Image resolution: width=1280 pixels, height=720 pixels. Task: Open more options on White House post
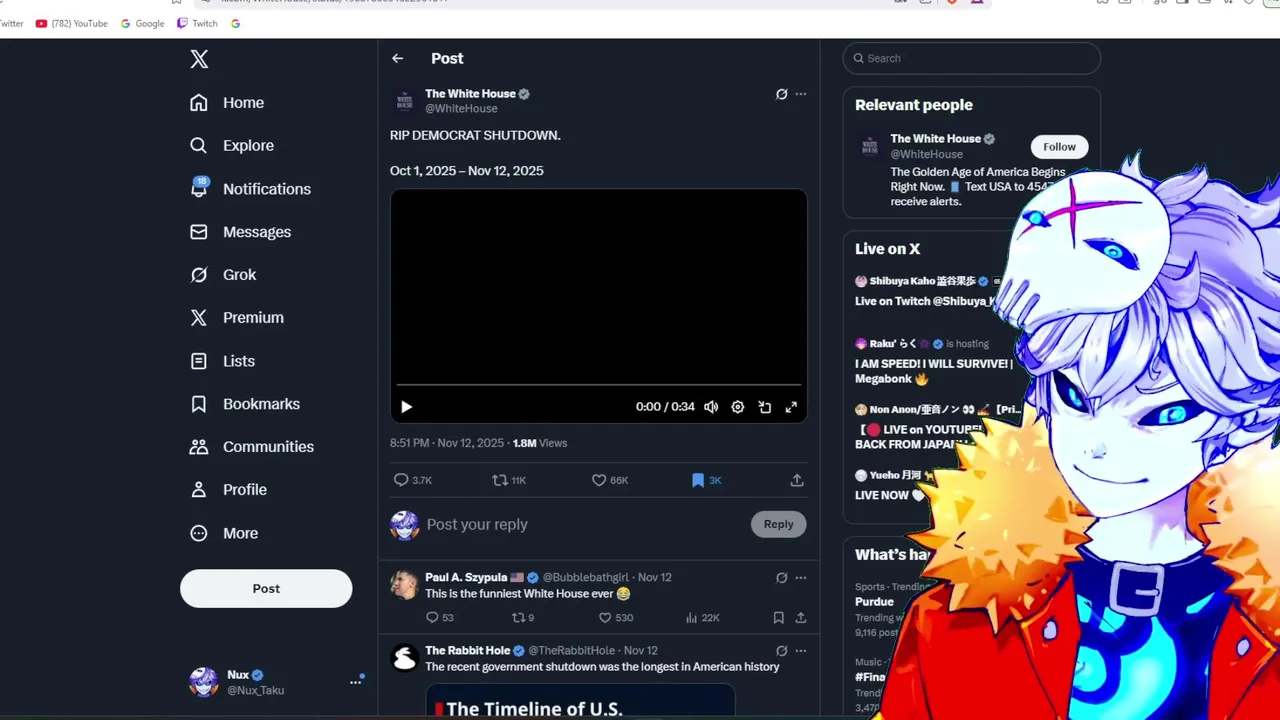tap(800, 94)
